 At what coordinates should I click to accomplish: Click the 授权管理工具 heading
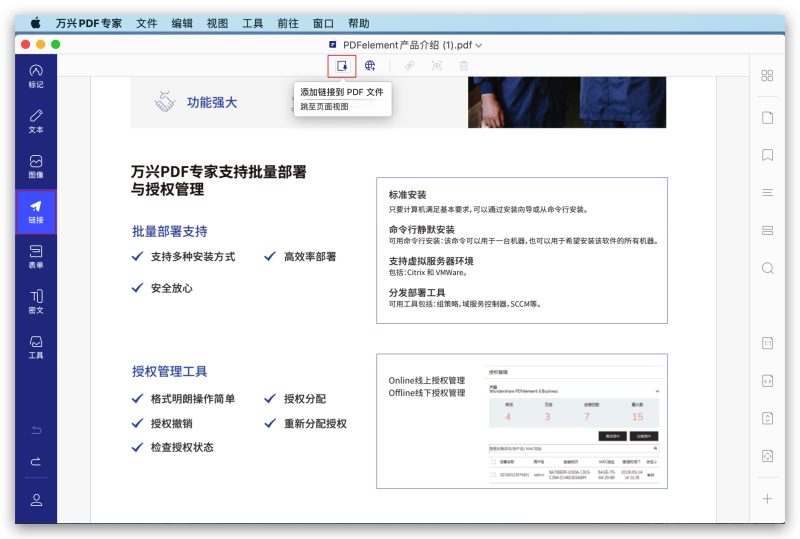coord(169,371)
